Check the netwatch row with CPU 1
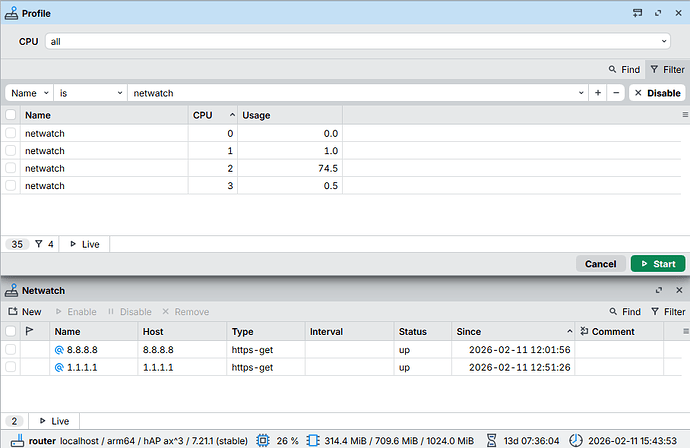This screenshot has height=448, width=690. tap(11, 151)
